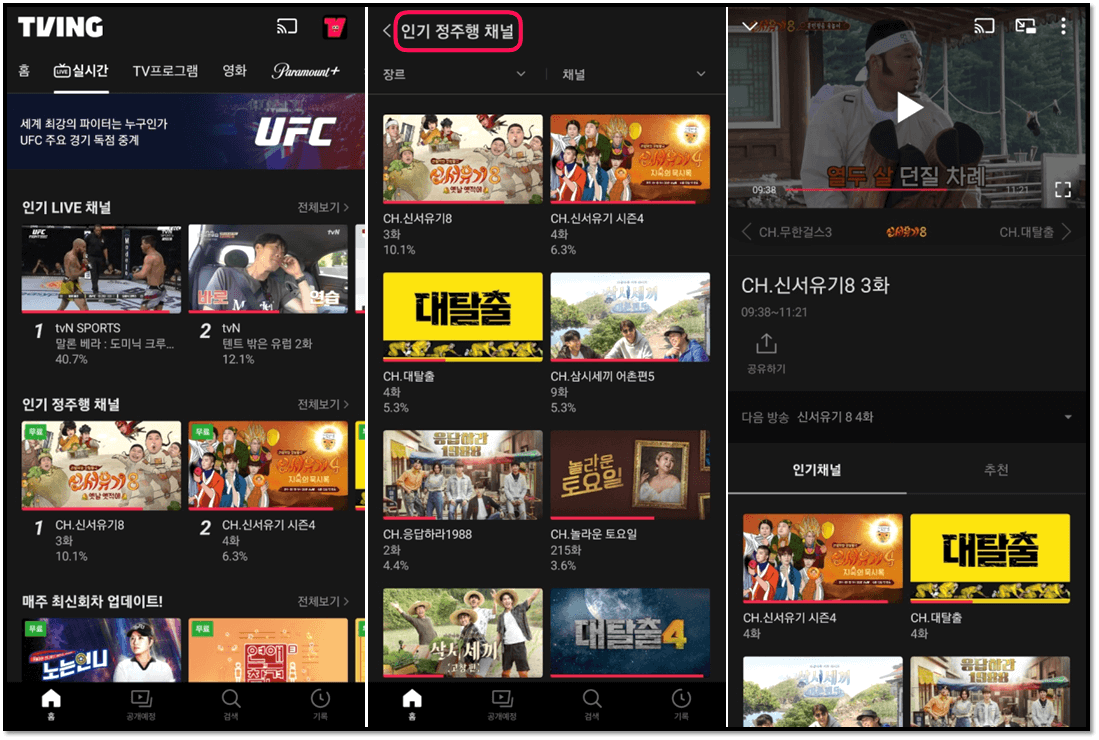The image size is (1099, 740).
Task: Open the orange 연애 show thumbnail
Action: [x=268, y=650]
